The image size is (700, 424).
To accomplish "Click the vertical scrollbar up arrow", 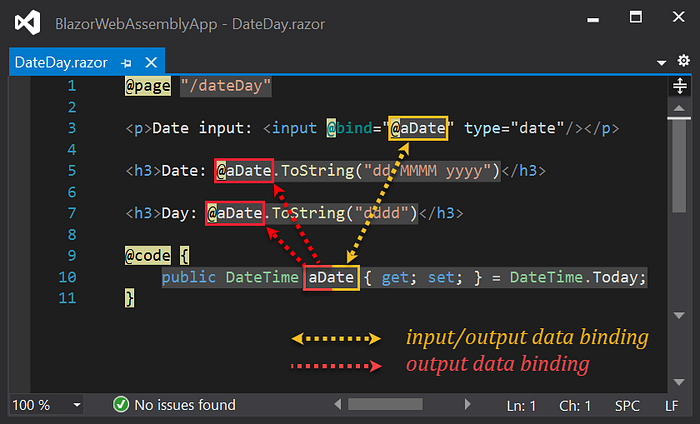I will [x=679, y=108].
